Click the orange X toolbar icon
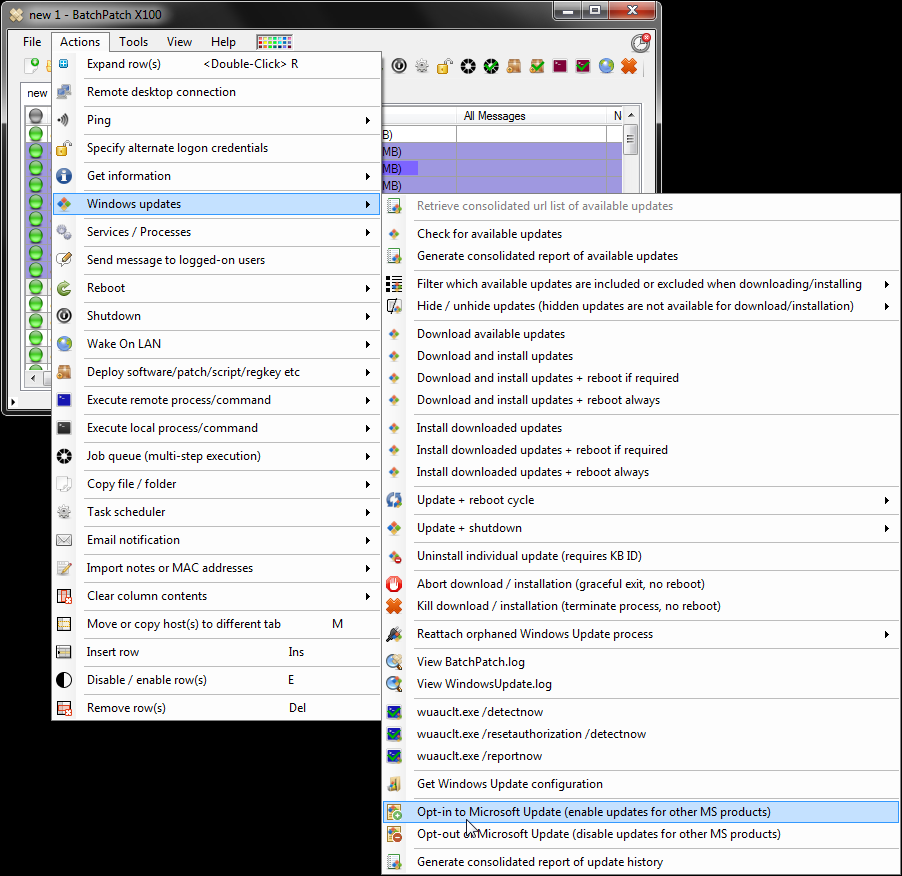Viewport: 902px width, 876px height. pyautogui.click(x=629, y=66)
